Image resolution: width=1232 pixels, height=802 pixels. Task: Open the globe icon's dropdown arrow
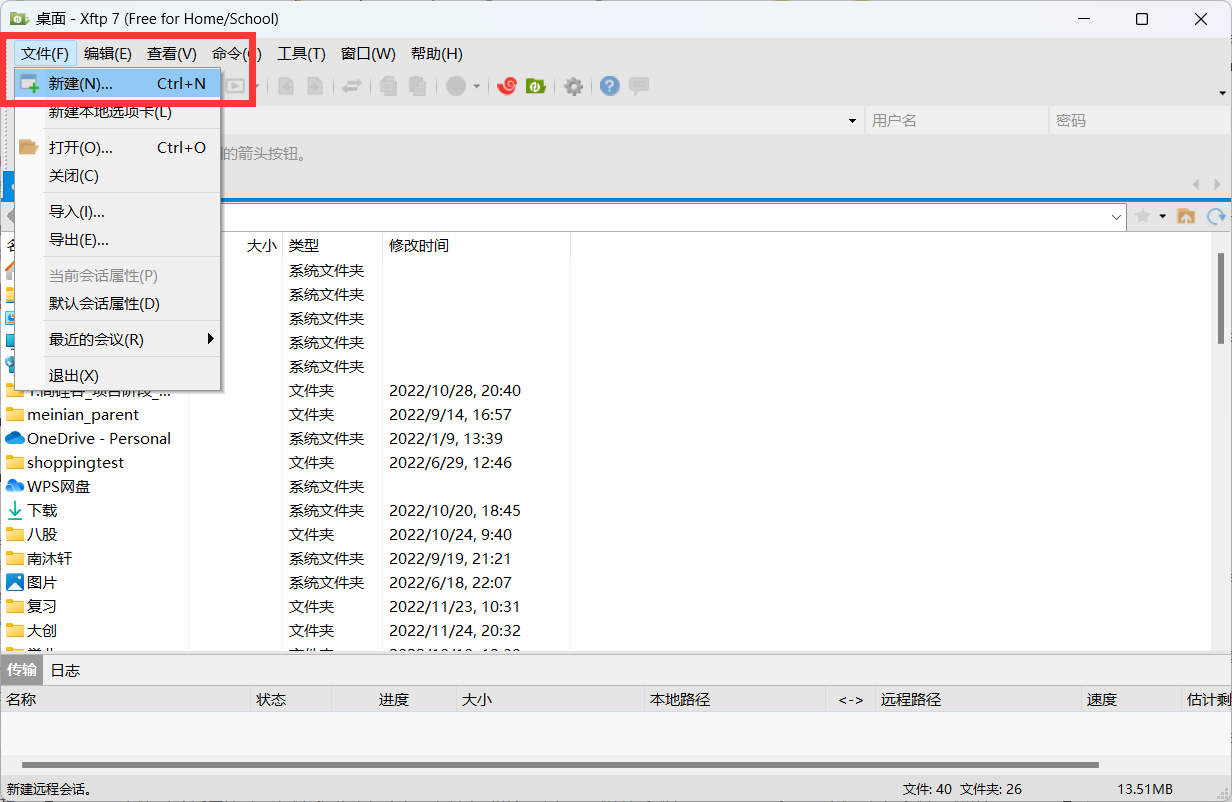click(477, 87)
